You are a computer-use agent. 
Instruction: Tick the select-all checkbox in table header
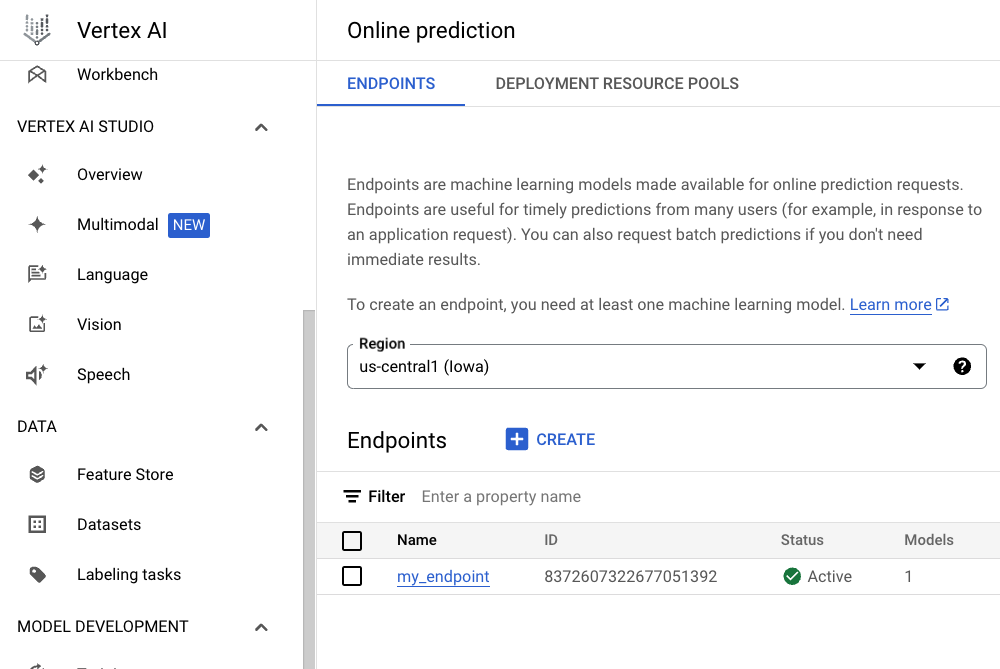point(352,540)
